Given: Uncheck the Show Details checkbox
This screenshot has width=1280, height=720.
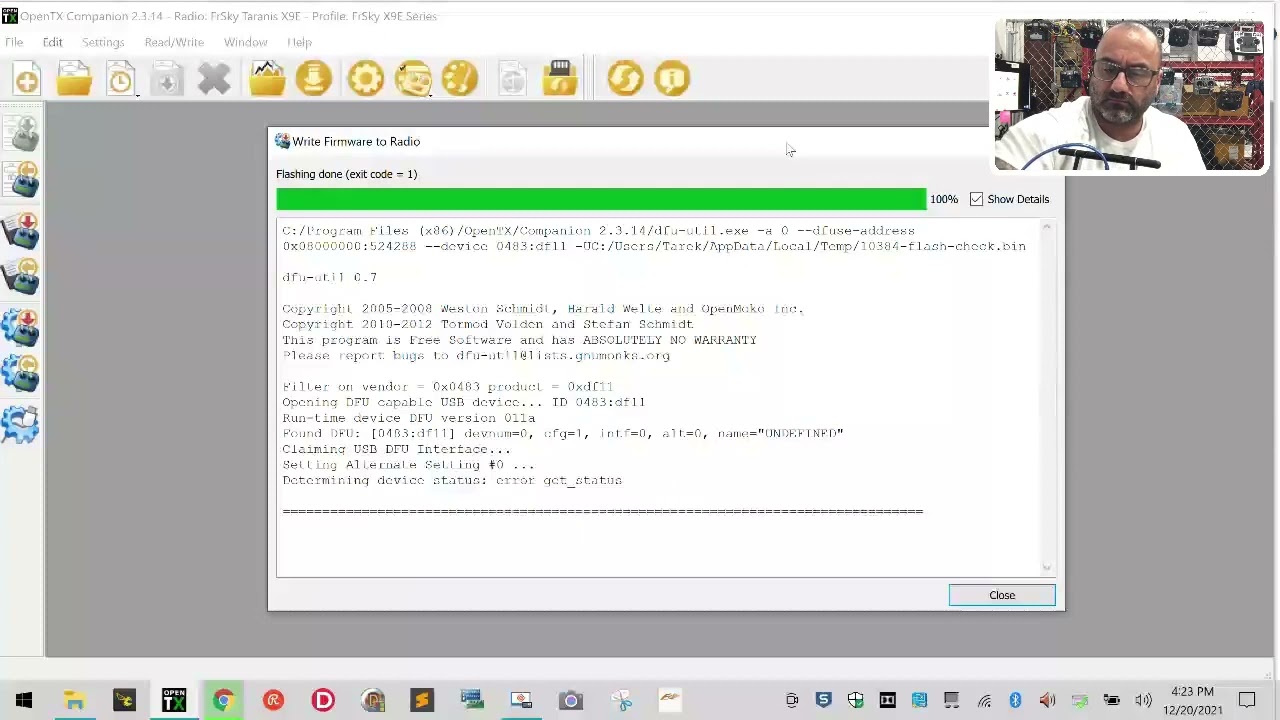Looking at the screenshot, I should tap(976, 199).
